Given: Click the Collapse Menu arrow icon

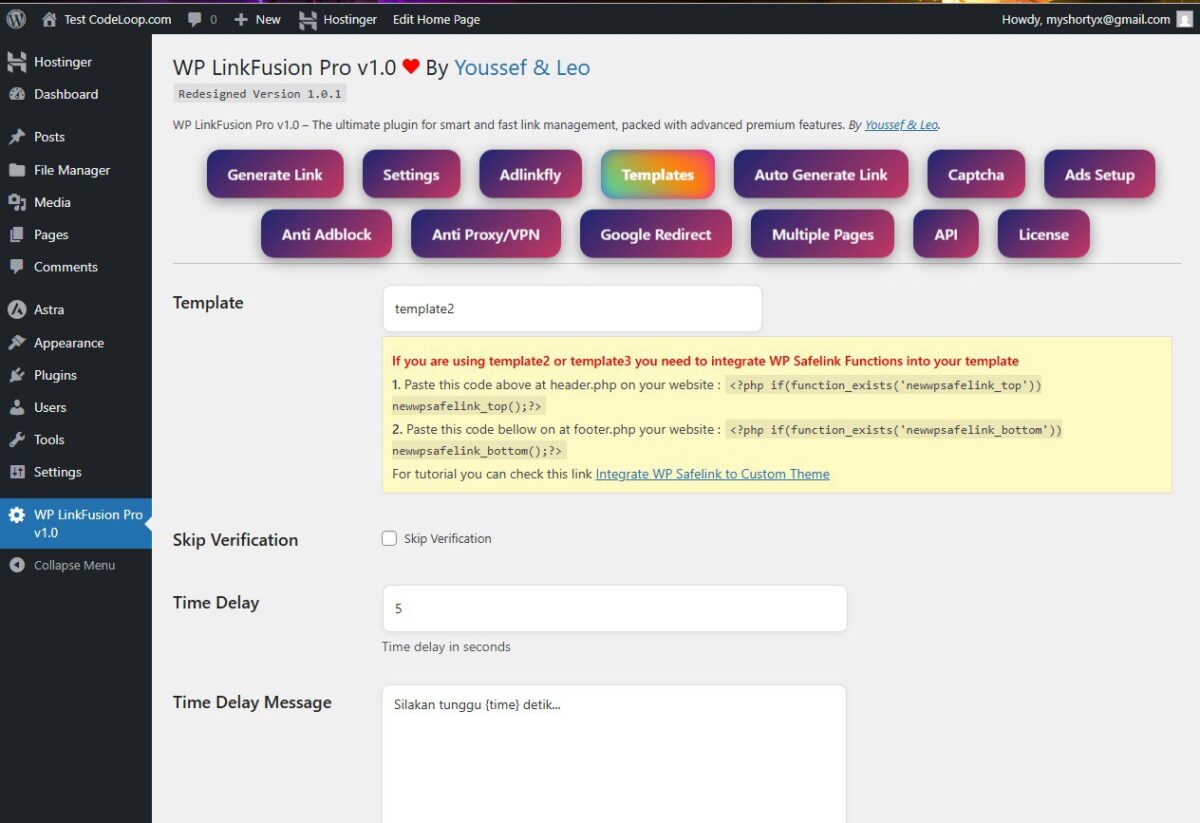Looking at the screenshot, I should tap(17, 565).
